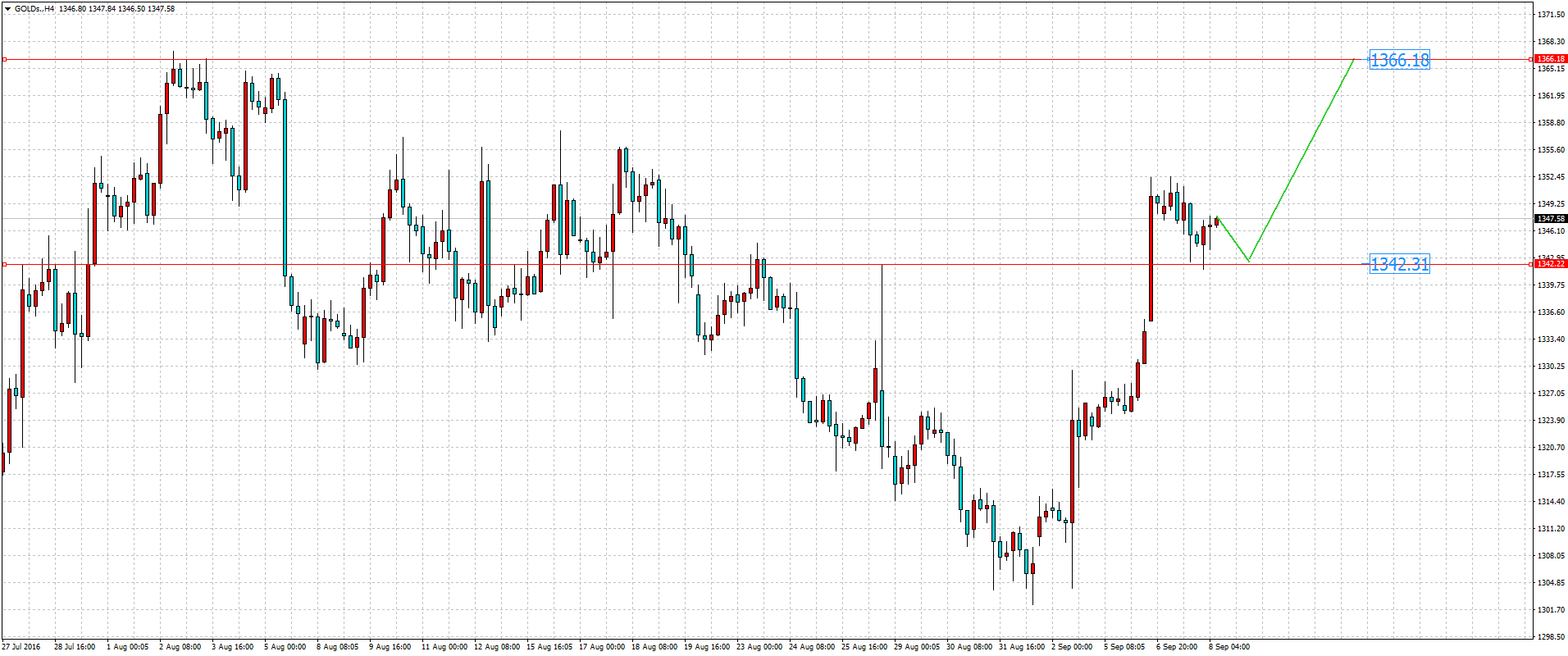Click the black 1347.58 current price tag
1568x656 pixels.
click(1550, 219)
